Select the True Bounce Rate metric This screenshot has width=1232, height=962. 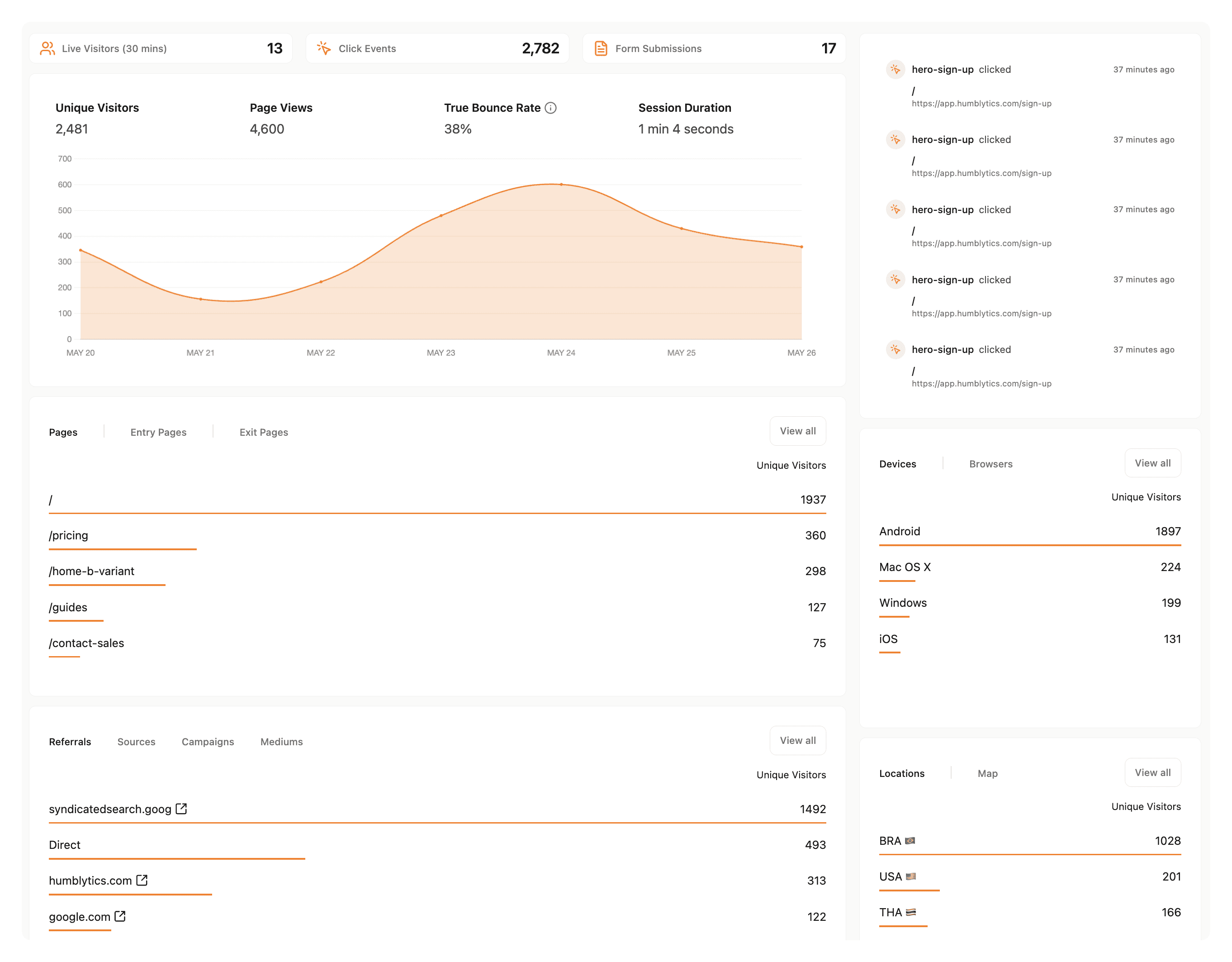(x=500, y=119)
